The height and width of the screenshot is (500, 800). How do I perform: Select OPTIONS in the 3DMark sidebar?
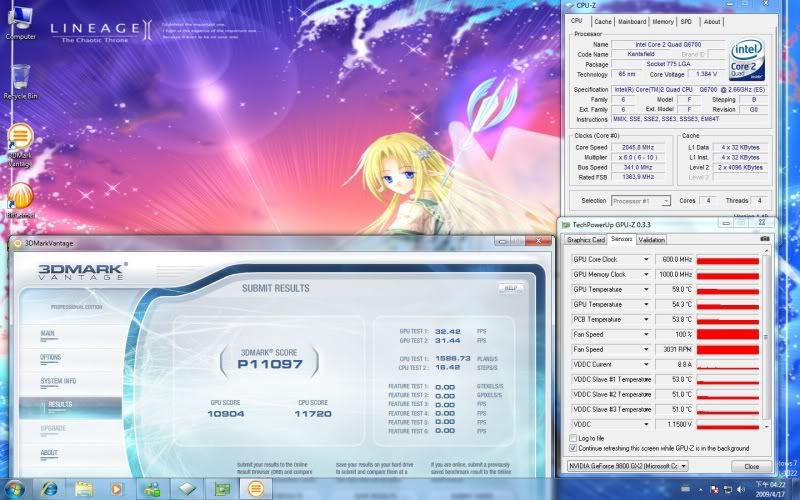pos(50,357)
